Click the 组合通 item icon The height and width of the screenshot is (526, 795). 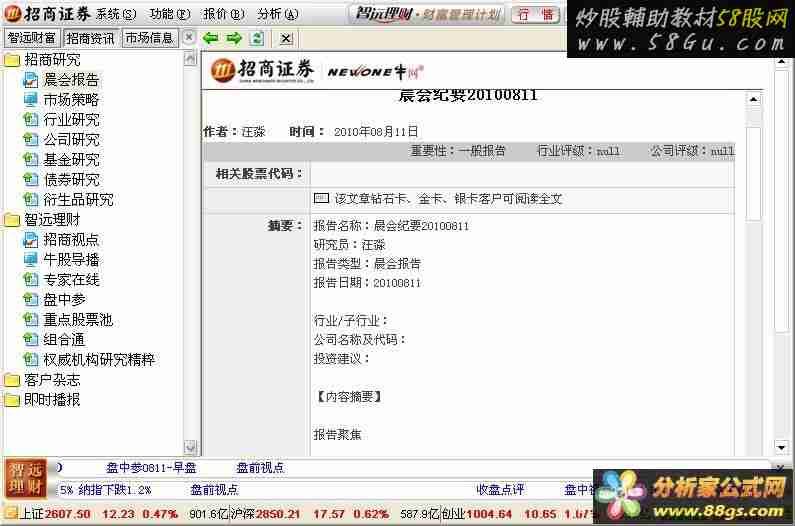coord(30,340)
